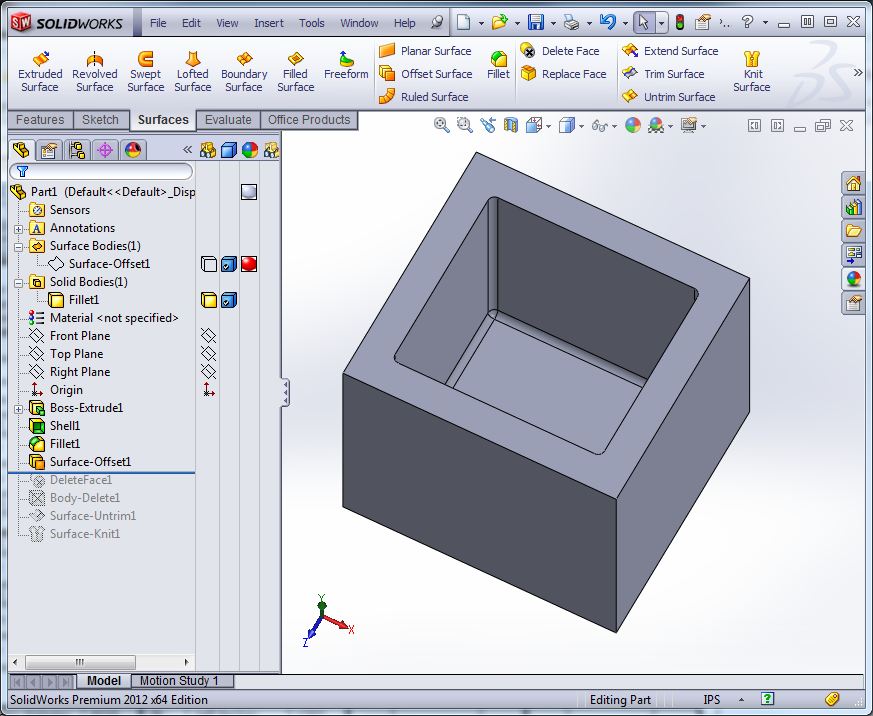Click the Rebuild traffic light icon
Viewport: 873px width, 716px height.
[680, 23]
